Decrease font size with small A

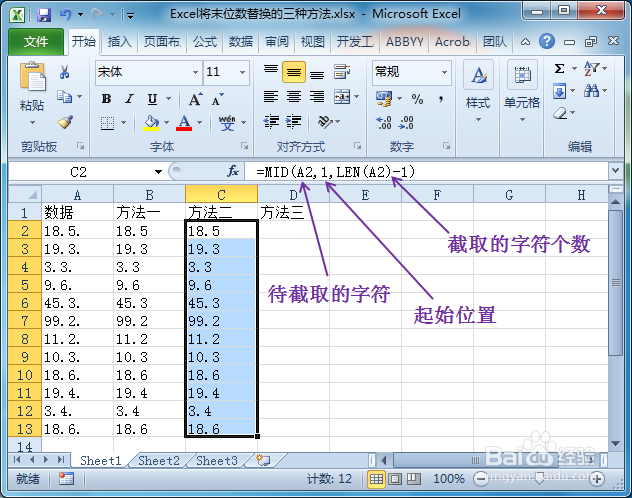(217, 100)
